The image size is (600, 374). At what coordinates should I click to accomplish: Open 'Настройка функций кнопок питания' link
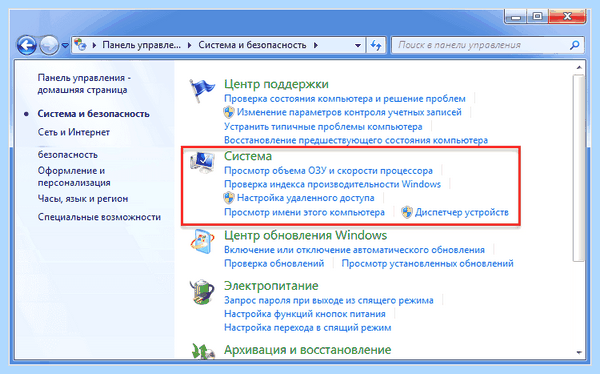(305, 314)
